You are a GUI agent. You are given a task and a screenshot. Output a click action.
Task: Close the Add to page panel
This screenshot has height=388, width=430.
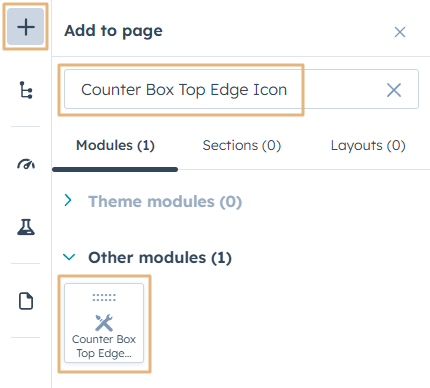click(400, 32)
